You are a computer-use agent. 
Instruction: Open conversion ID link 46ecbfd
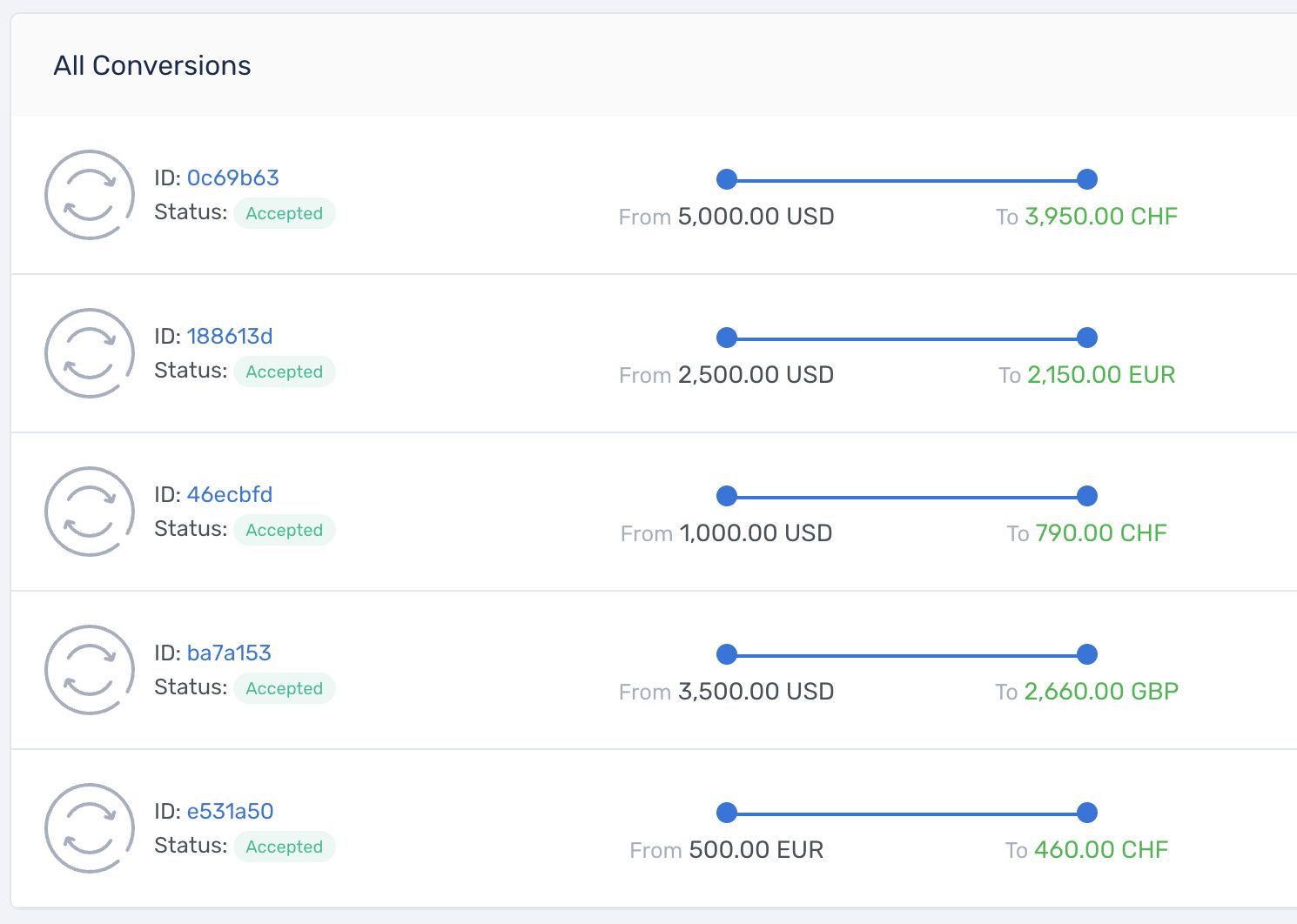[x=230, y=494]
